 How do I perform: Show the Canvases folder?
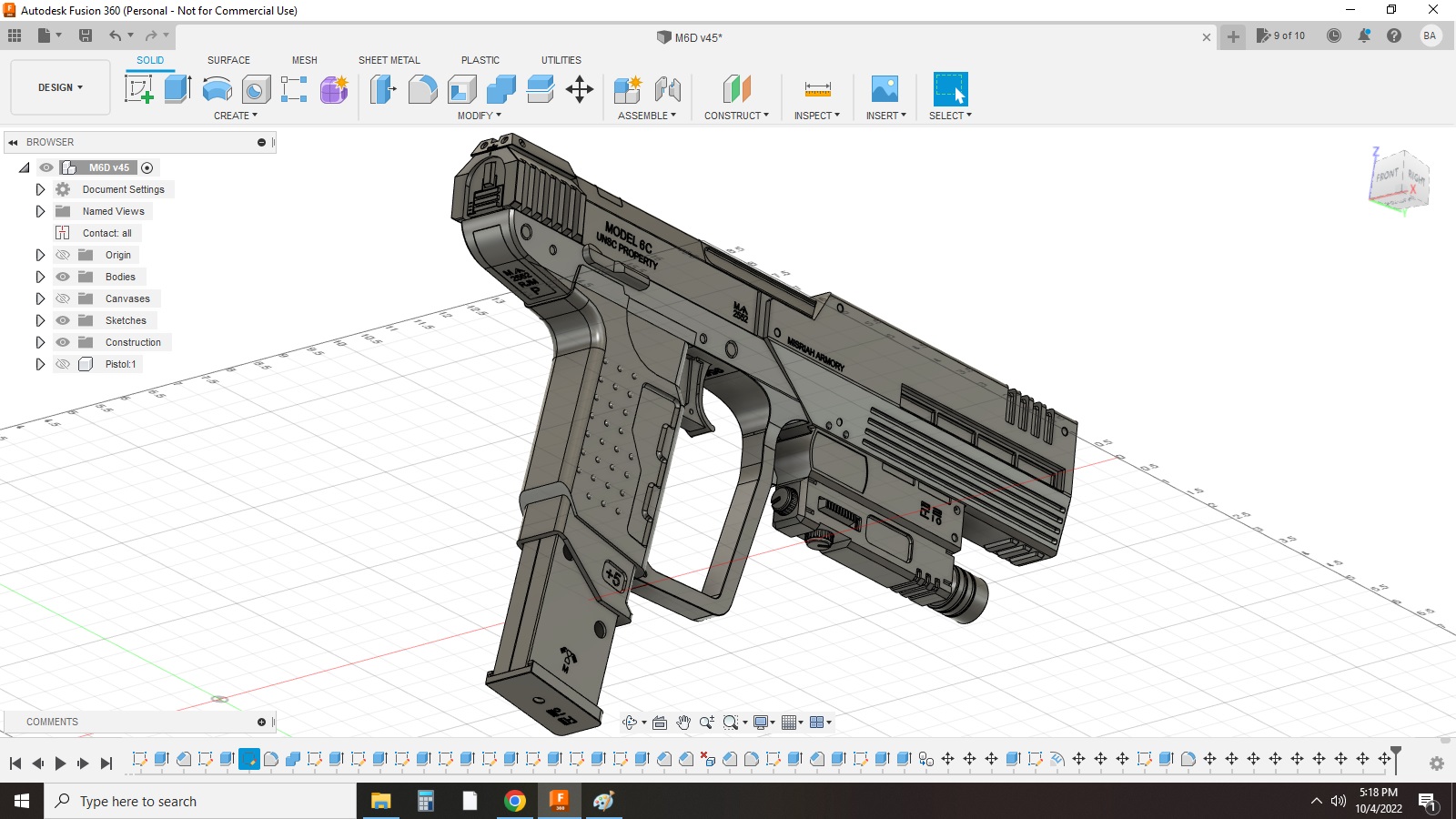coord(63,298)
